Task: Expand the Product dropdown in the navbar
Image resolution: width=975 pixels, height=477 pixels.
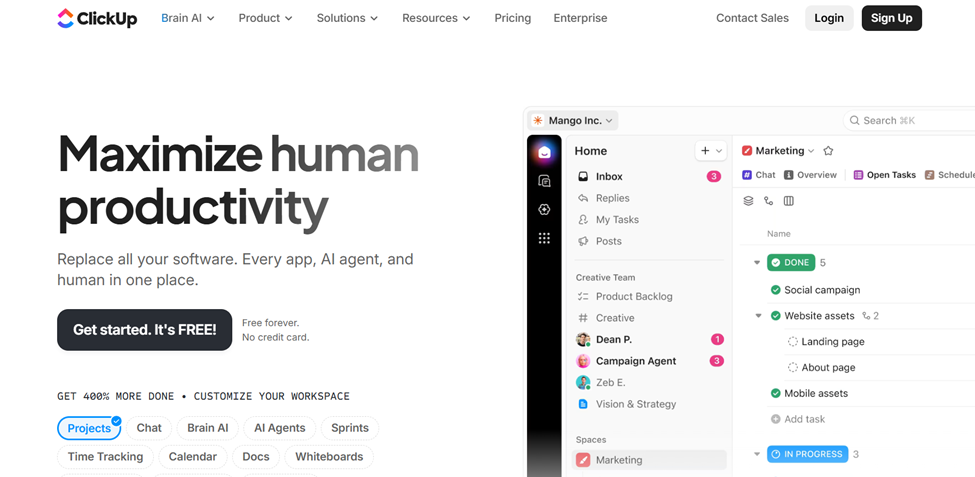Action: click(265, 18)
